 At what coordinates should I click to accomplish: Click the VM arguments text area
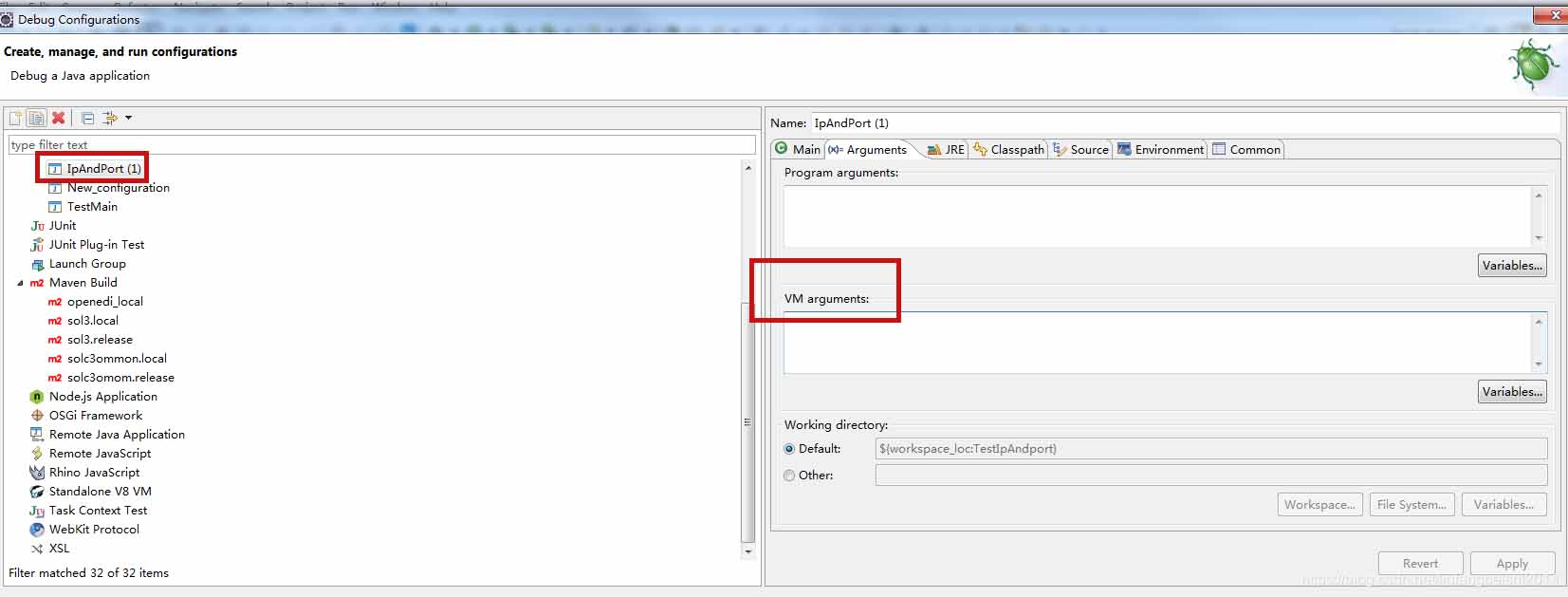tap(1157, 343)
